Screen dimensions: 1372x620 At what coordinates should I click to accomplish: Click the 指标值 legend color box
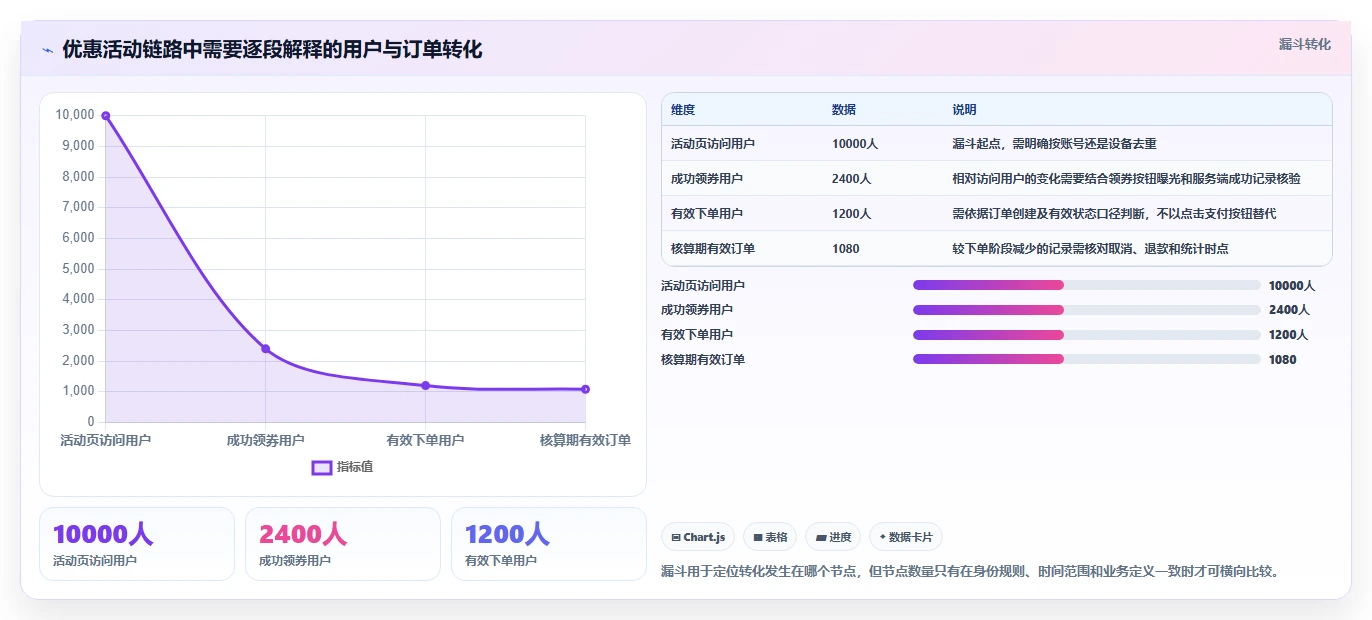[321, 467]
